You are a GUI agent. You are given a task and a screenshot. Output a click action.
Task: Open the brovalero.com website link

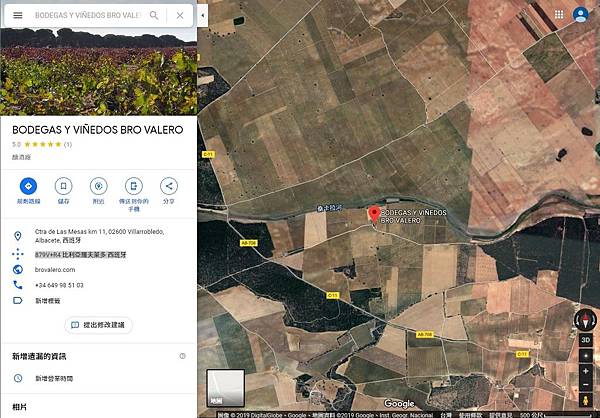55,269
